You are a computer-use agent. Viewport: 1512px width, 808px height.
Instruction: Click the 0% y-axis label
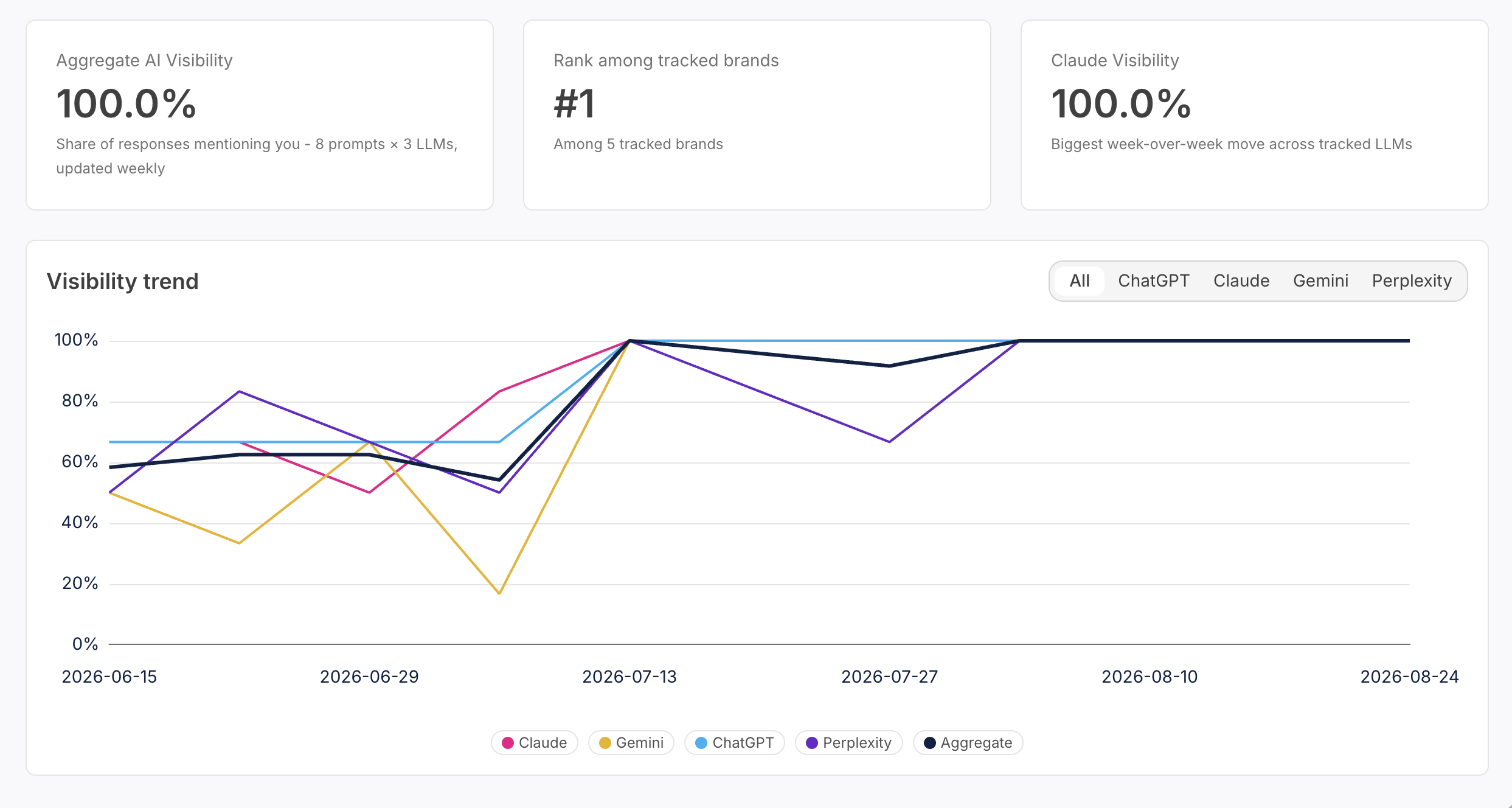(x=85, y=644)
